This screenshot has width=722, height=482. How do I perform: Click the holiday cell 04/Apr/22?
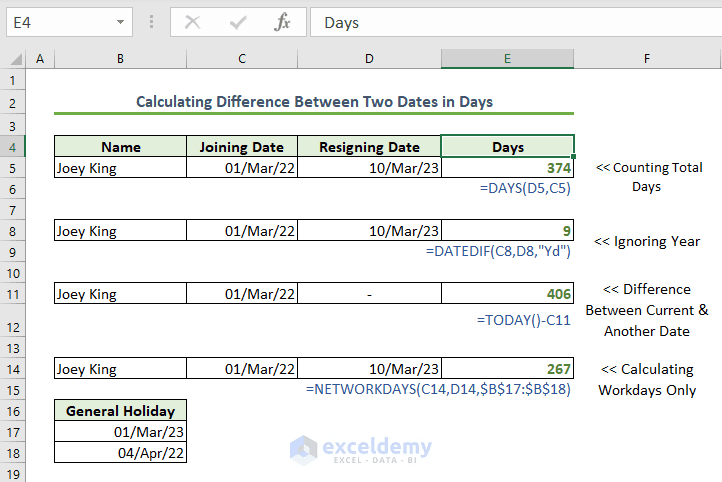[121, 453]
